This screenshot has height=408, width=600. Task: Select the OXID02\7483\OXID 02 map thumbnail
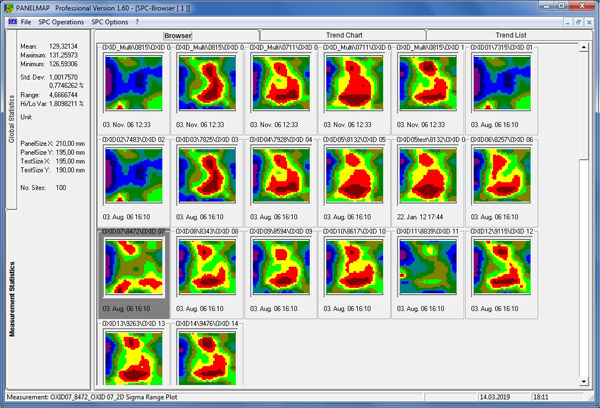click(x=134, y=175)
